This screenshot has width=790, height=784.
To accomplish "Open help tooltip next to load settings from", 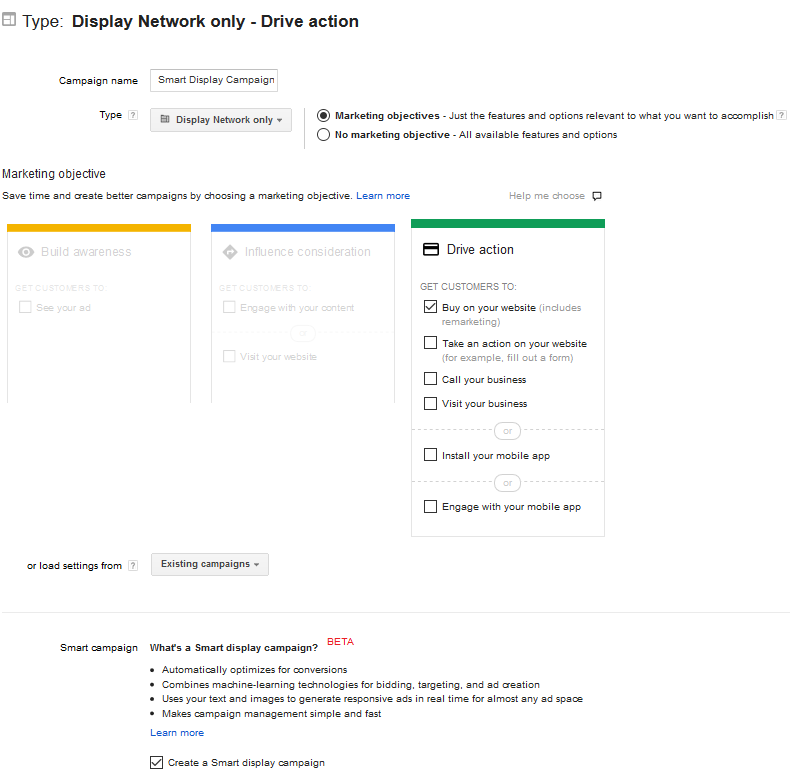I will (133, 565).
